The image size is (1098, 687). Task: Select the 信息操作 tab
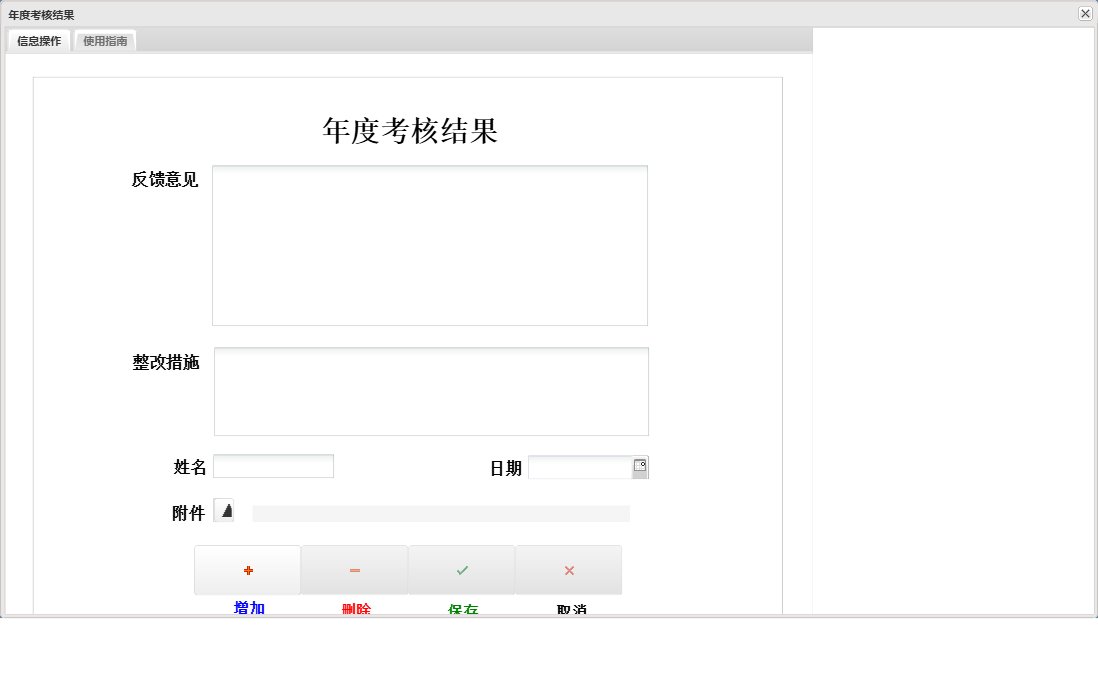[38, 41]
